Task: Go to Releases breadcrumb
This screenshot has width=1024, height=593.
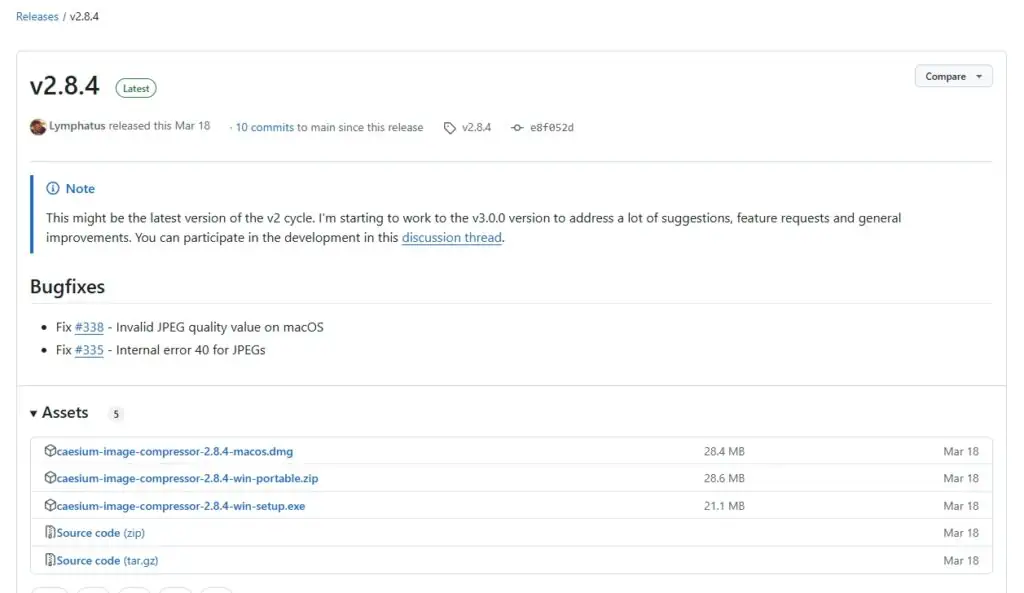Action: point(37,17)
